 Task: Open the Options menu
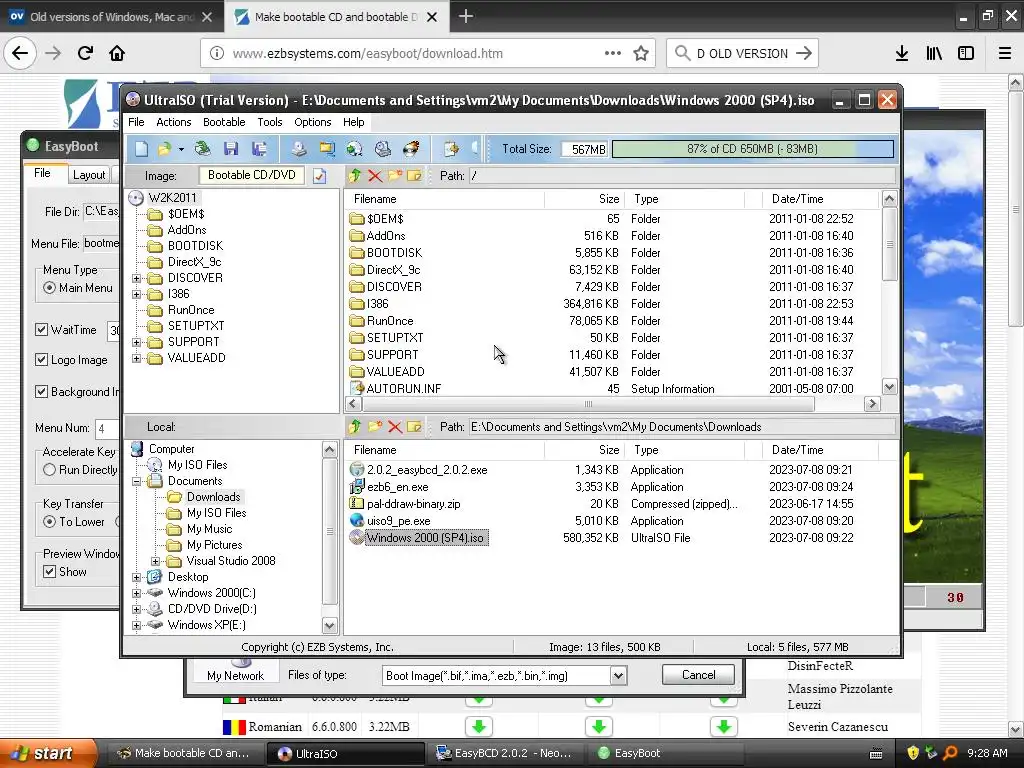(x=312, y=122)
